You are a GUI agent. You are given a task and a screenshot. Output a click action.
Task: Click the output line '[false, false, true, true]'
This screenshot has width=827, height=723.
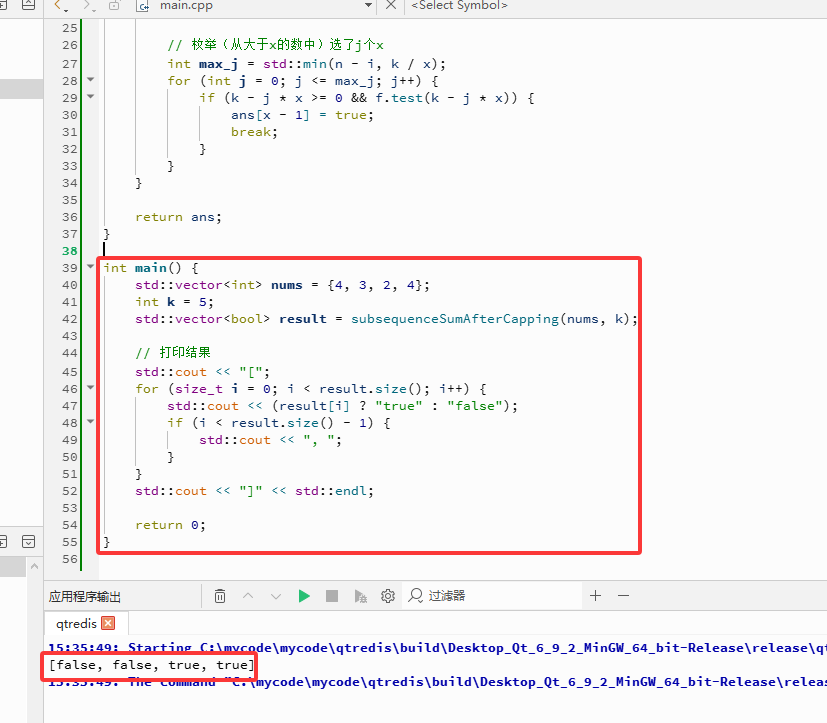tap(151, 665)
